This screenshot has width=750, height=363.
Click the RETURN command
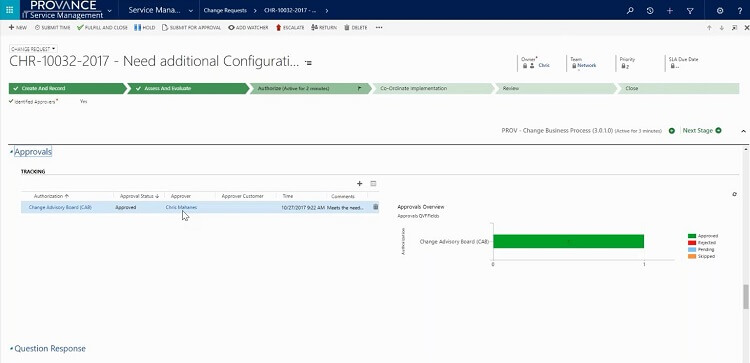pyautogui.click(x=324, y=28)
